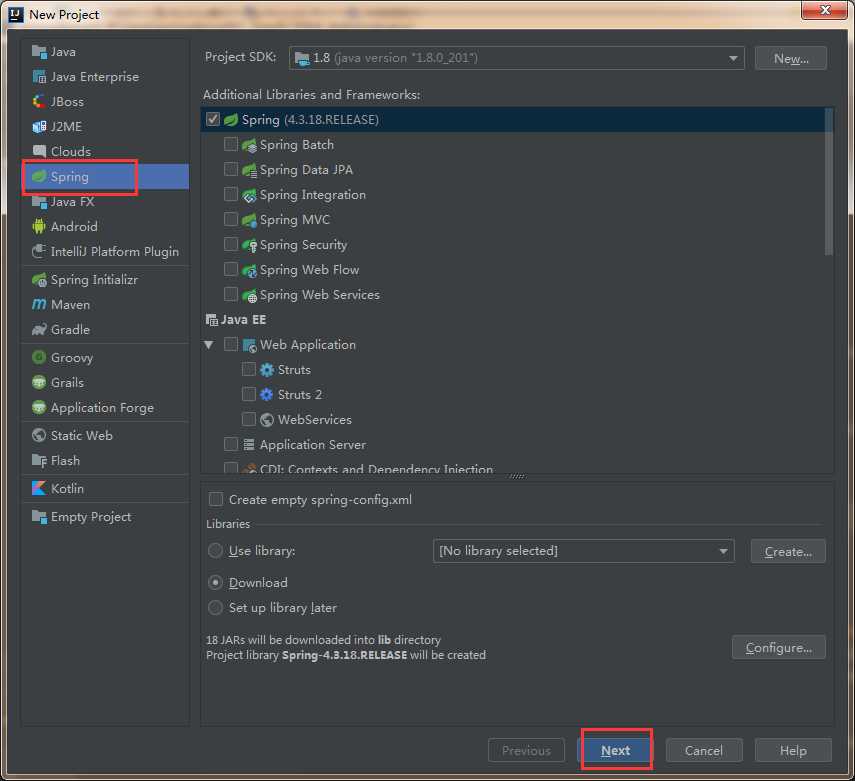Click the WebServices globe icon
The image size is (855, 781).
(x=267, y=419)
